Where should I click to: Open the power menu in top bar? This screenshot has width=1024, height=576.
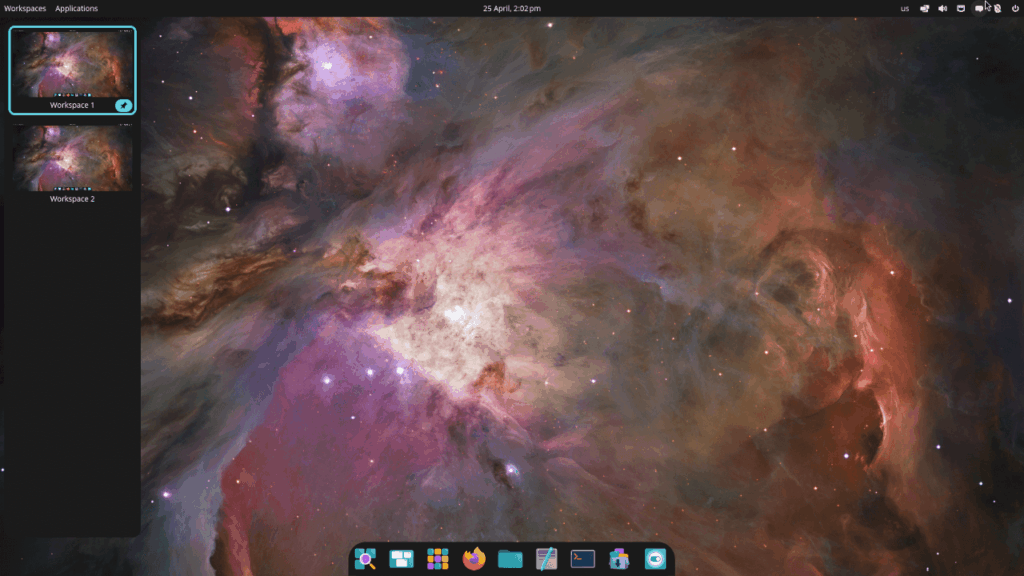1015,8
